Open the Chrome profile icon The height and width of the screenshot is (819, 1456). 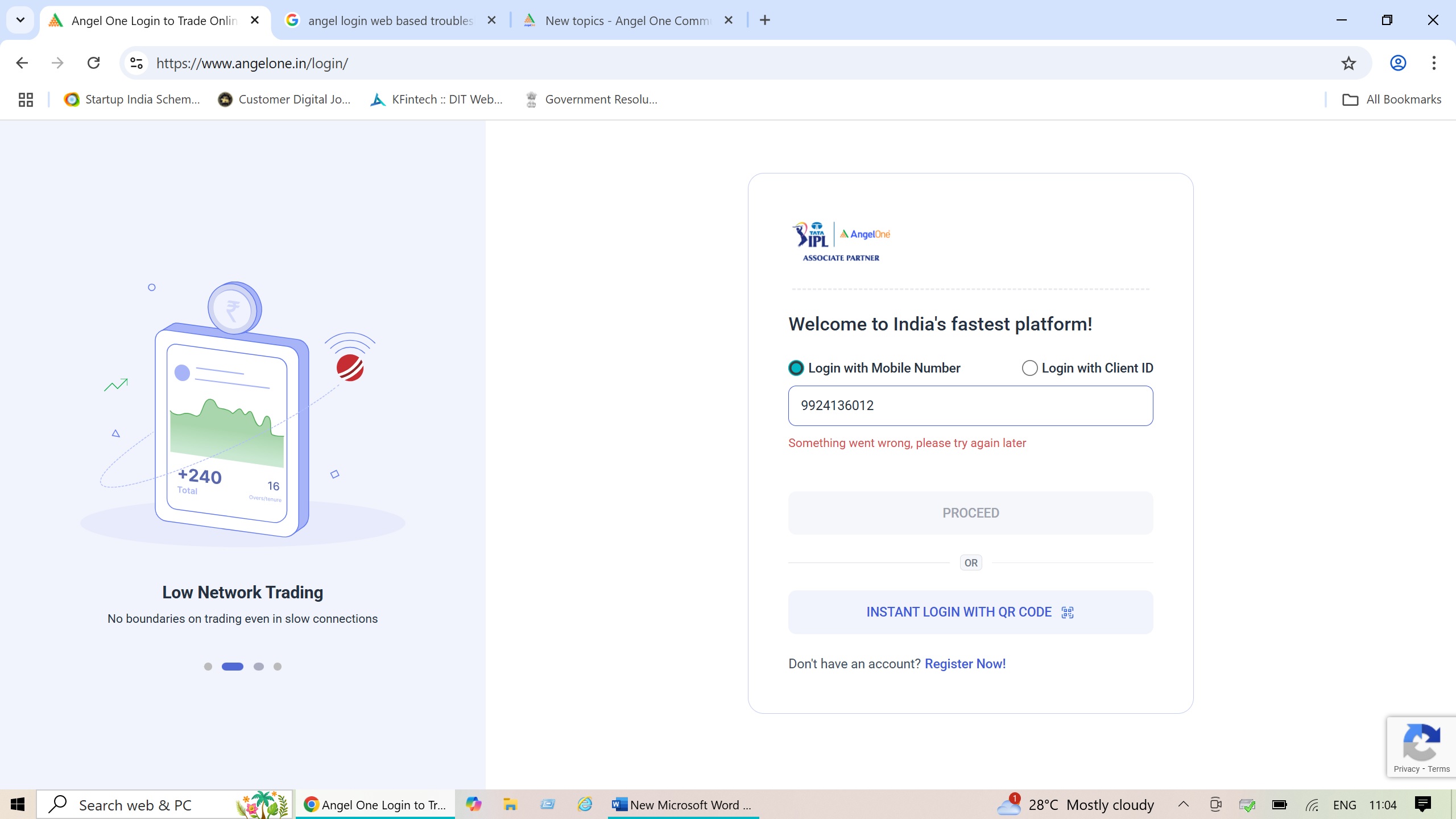pos(1398,63)
